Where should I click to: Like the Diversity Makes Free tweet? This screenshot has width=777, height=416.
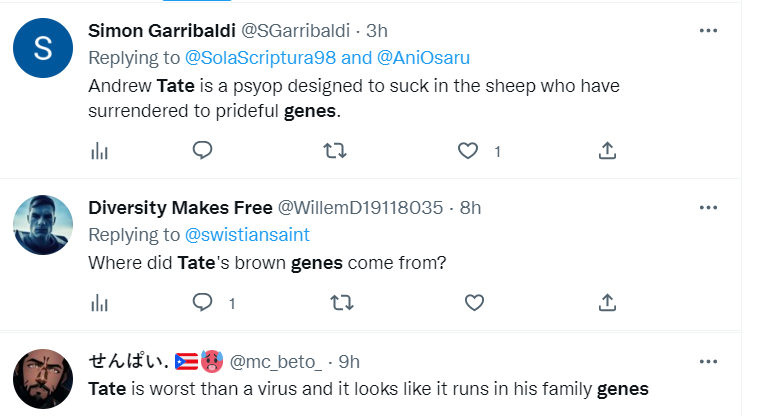pos(474,302)
